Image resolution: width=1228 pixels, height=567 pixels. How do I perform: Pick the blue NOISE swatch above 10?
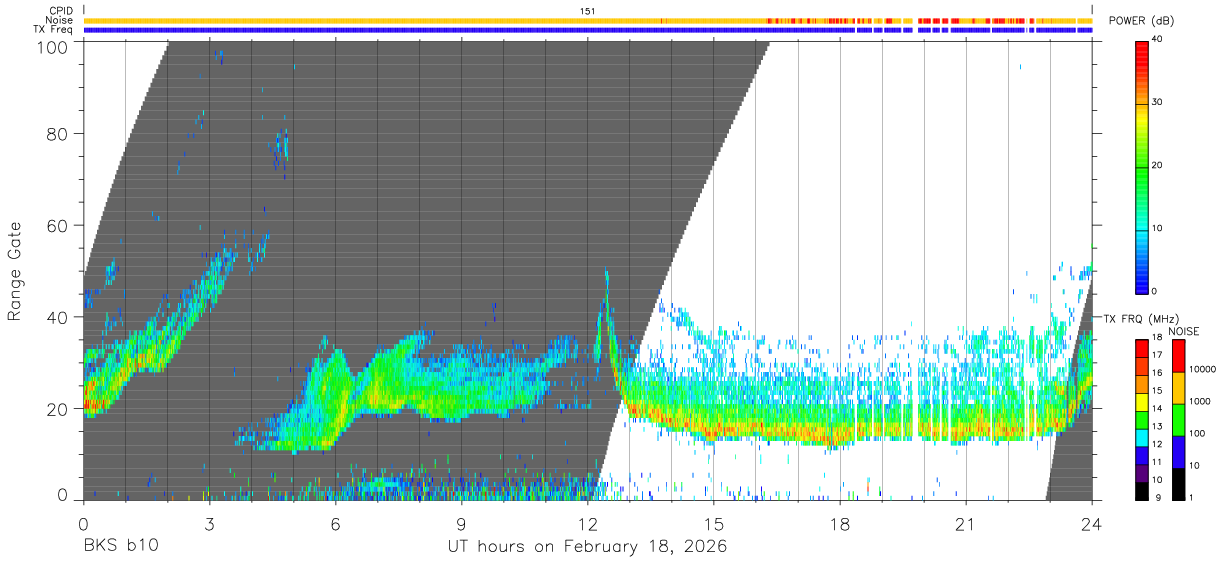pos(1177,451)
